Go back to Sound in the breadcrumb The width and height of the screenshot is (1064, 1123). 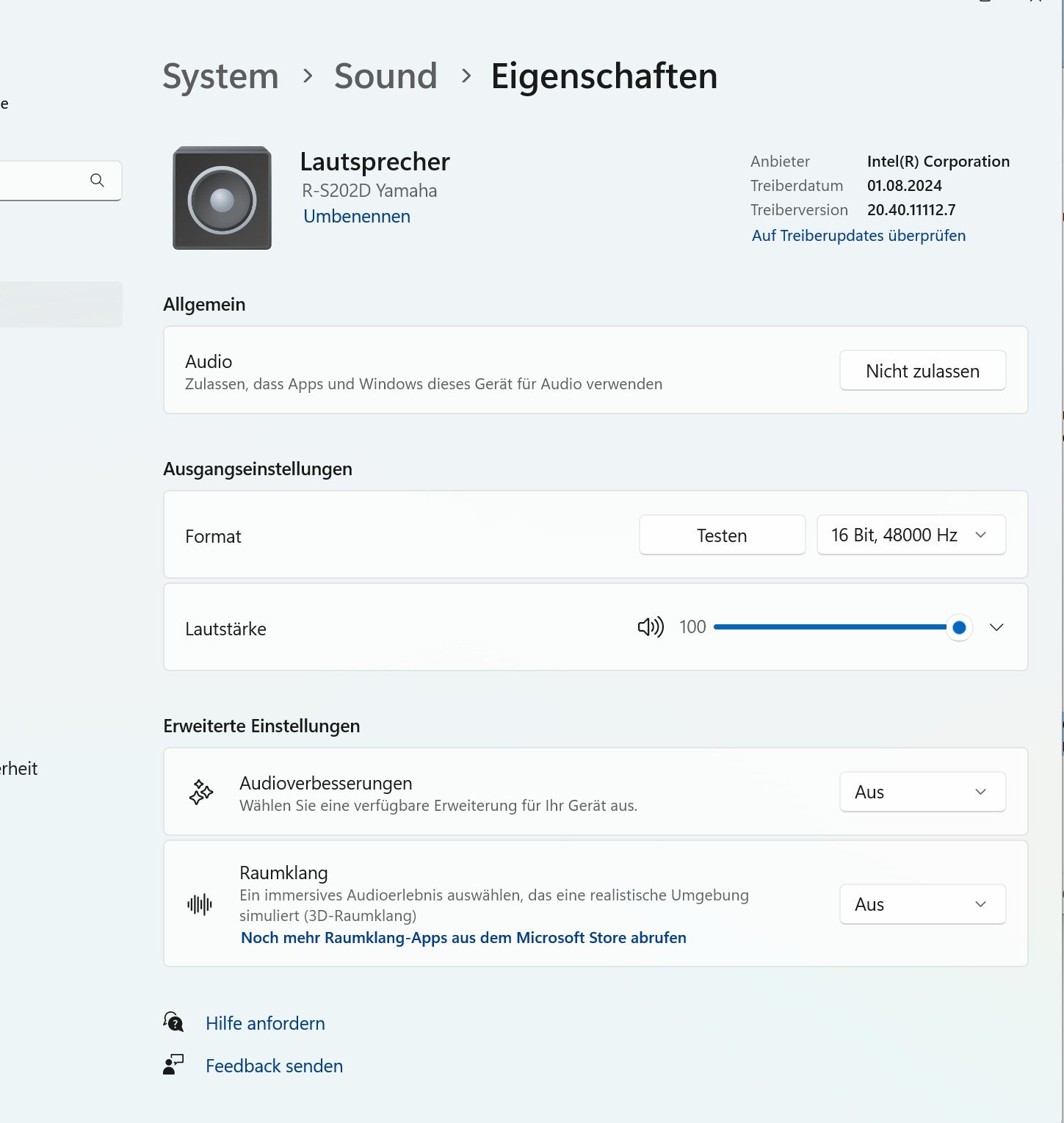(x=386, y=76)
